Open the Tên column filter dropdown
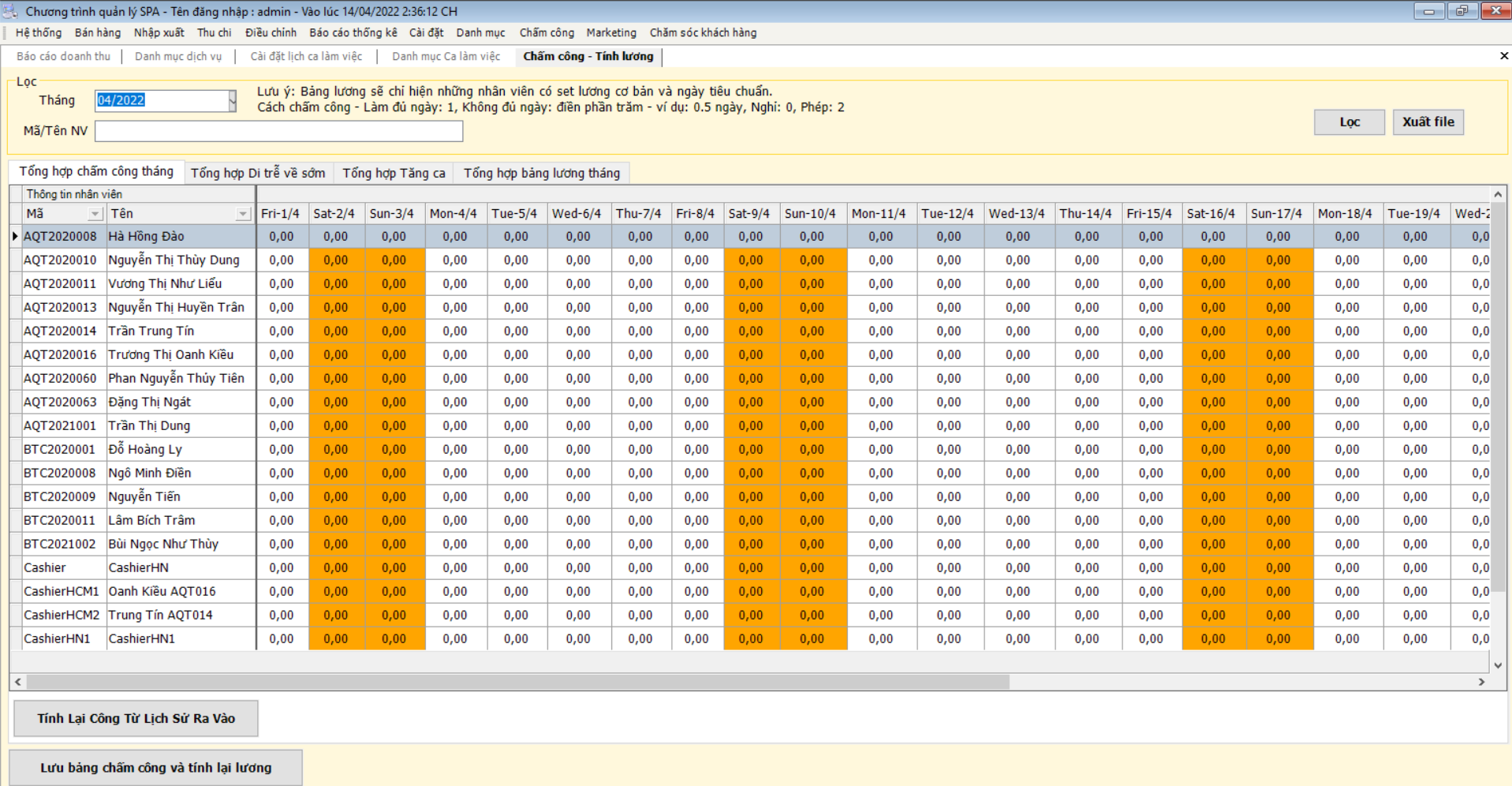Image resolution: width=1512 pixels, height=786 pixels. 243,213
